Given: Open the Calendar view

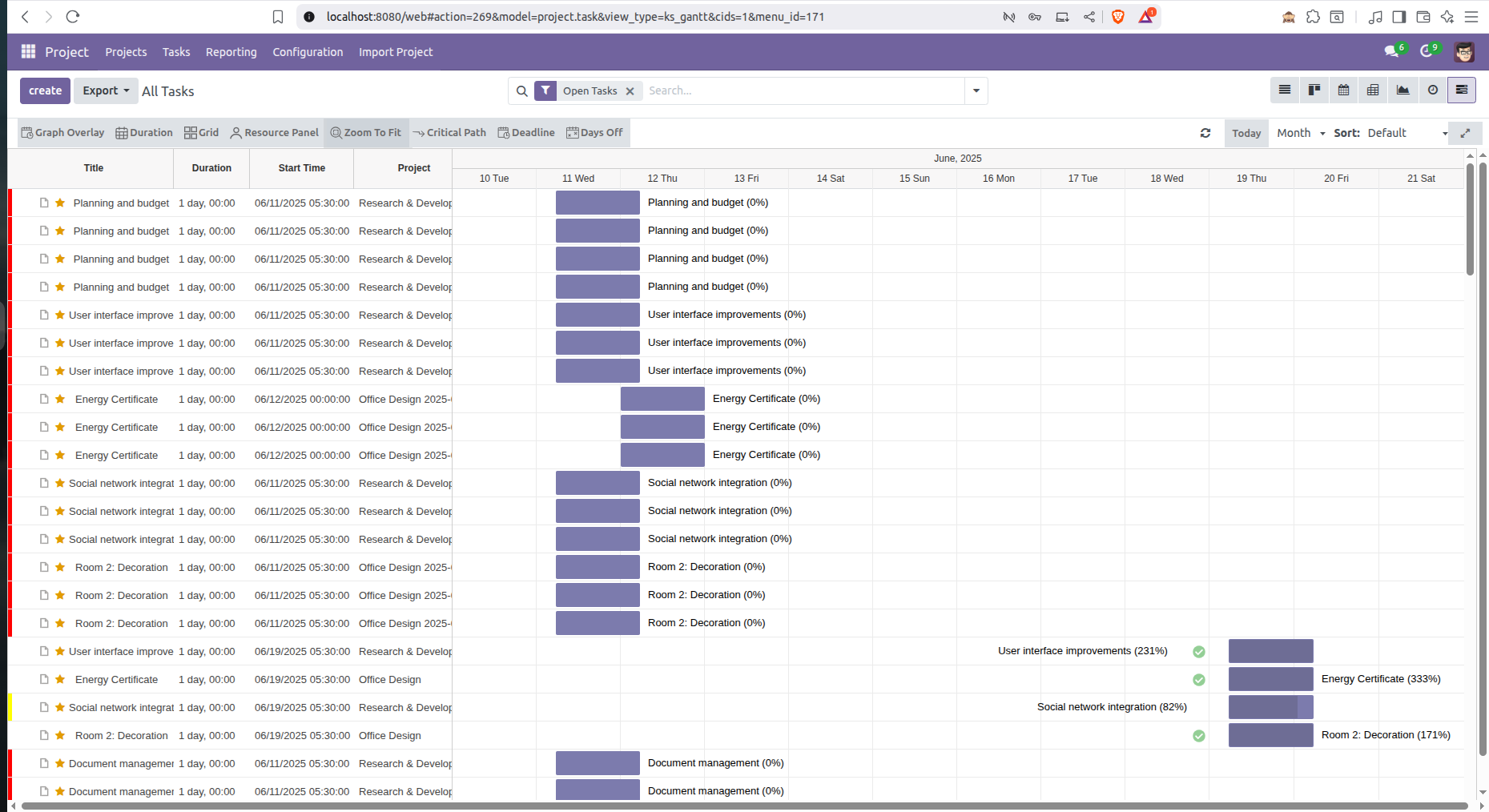Looking at the screenshot, I should [1344, 90].
